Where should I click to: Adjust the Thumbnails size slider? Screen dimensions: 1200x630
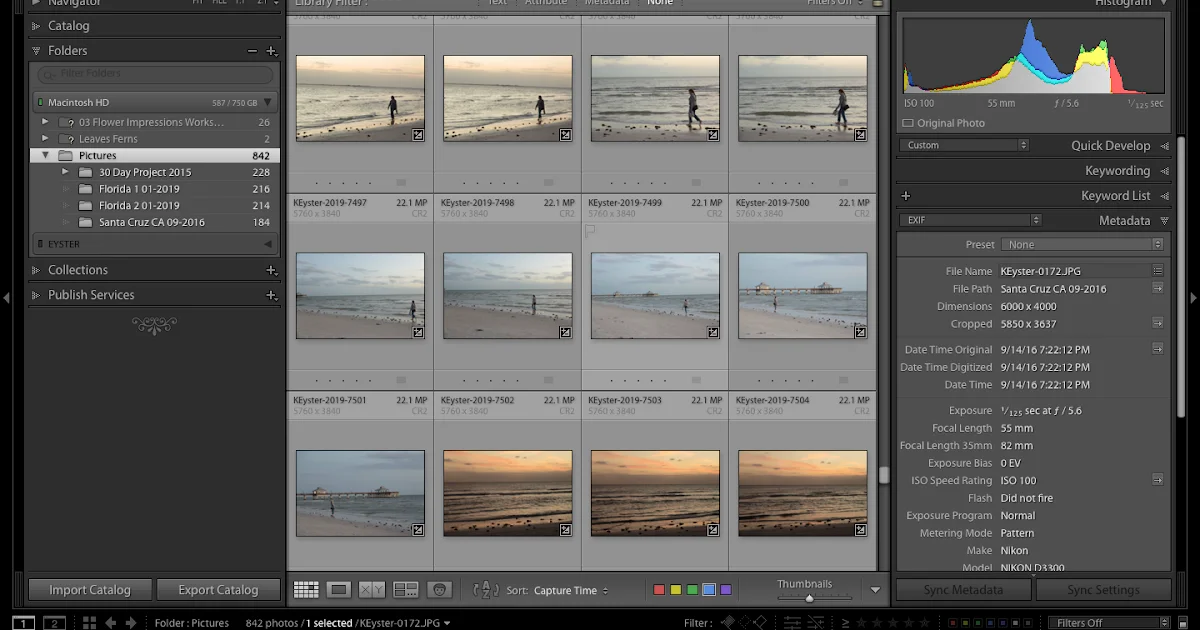(x=810, y=596)
